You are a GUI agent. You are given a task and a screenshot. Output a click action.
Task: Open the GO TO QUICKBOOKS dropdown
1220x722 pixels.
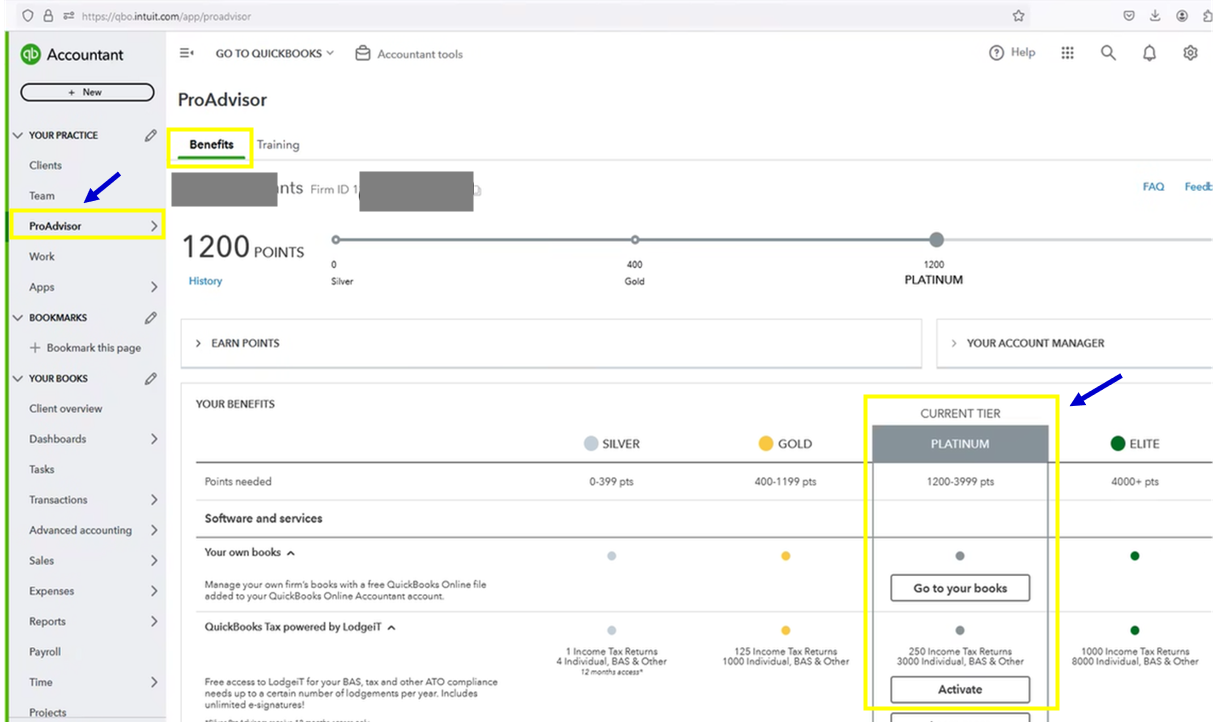(x=275, y=53)
